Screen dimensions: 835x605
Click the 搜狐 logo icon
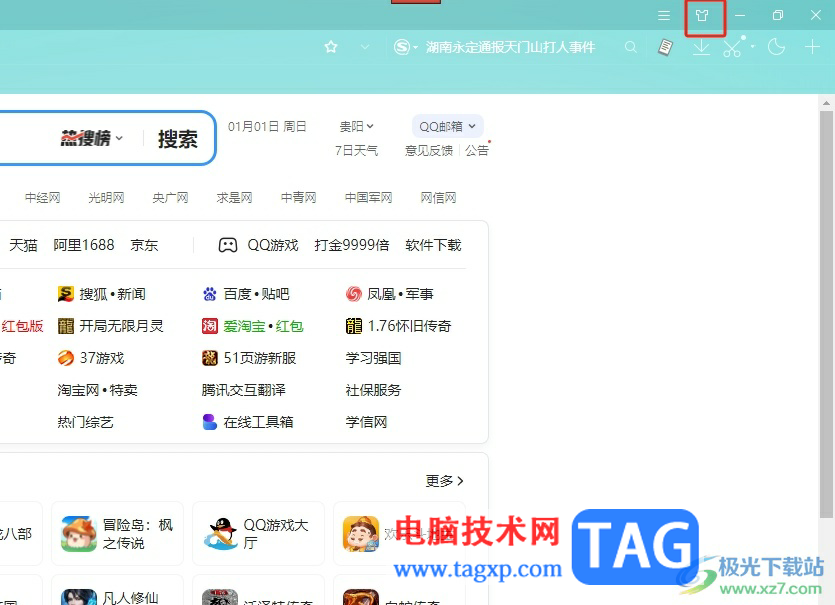click(x=66, y=294)
